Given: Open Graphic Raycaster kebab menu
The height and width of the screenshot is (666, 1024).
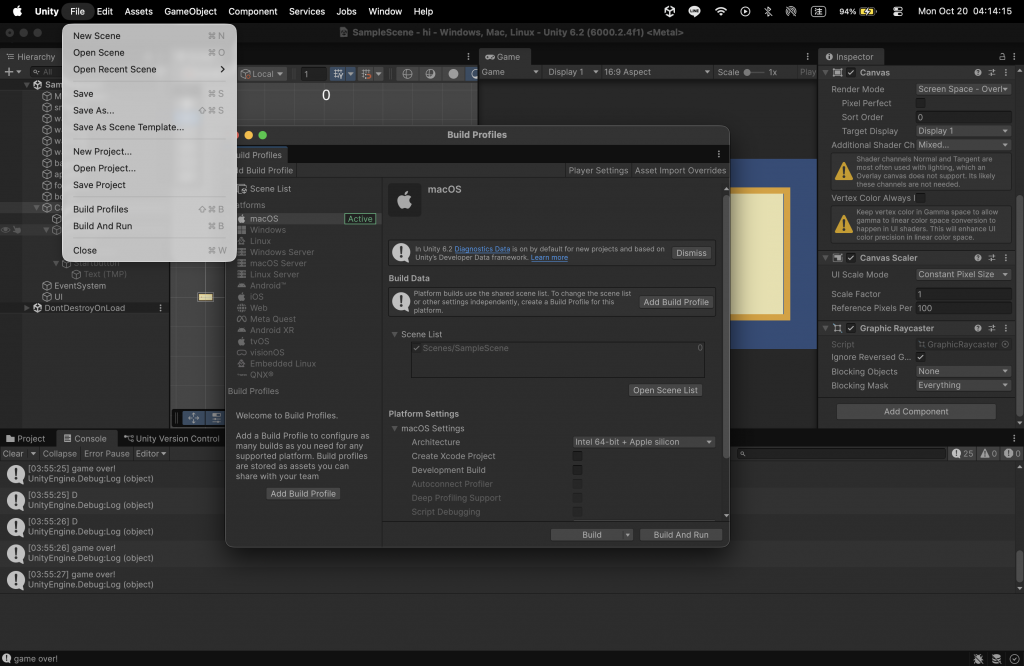Looking at the screenshot, I should tap(1006, 328).
